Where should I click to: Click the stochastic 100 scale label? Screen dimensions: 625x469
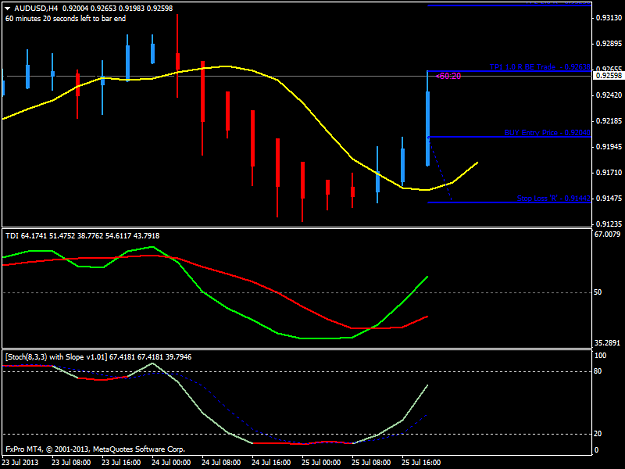[600, 355]
